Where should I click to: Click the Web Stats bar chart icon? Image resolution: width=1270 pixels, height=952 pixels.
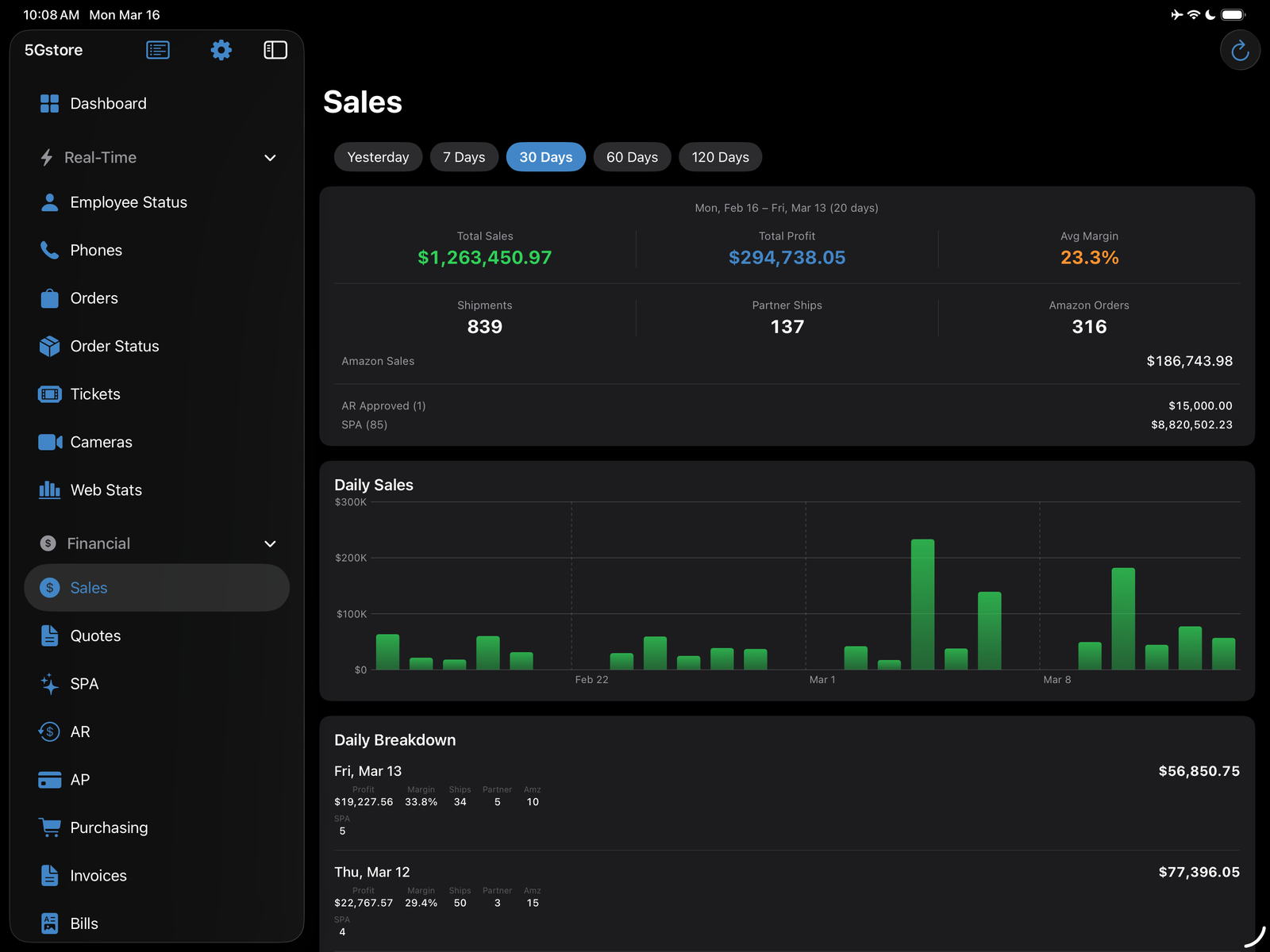tap(49, 489)
